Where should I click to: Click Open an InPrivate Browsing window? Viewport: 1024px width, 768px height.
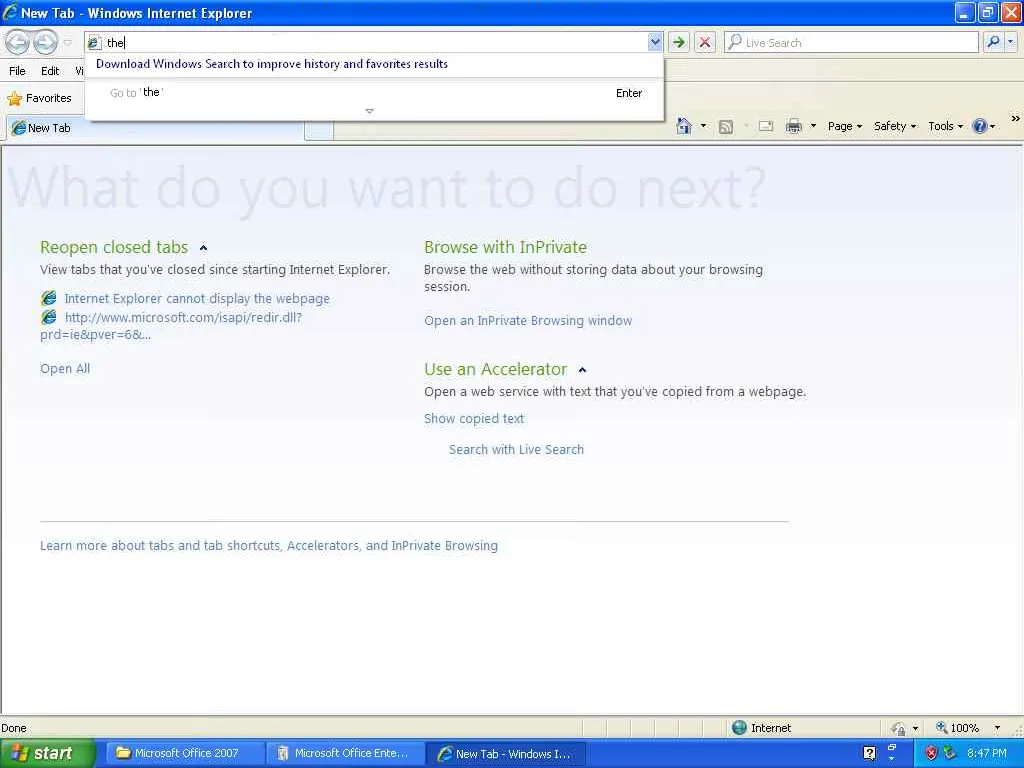tap(528, 321)
